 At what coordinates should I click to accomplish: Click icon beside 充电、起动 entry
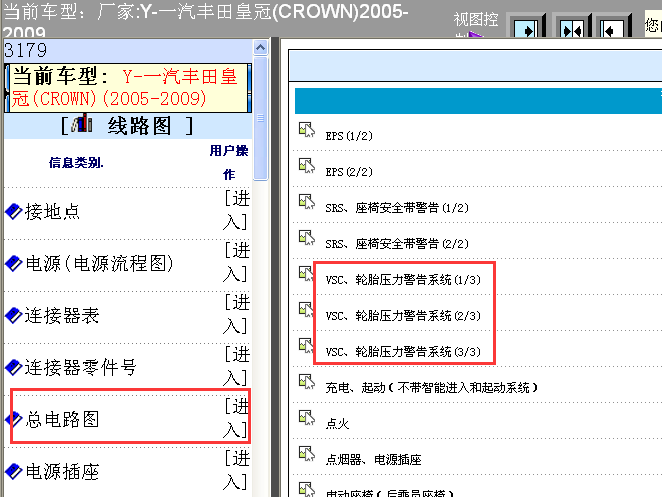click(307, 382)
